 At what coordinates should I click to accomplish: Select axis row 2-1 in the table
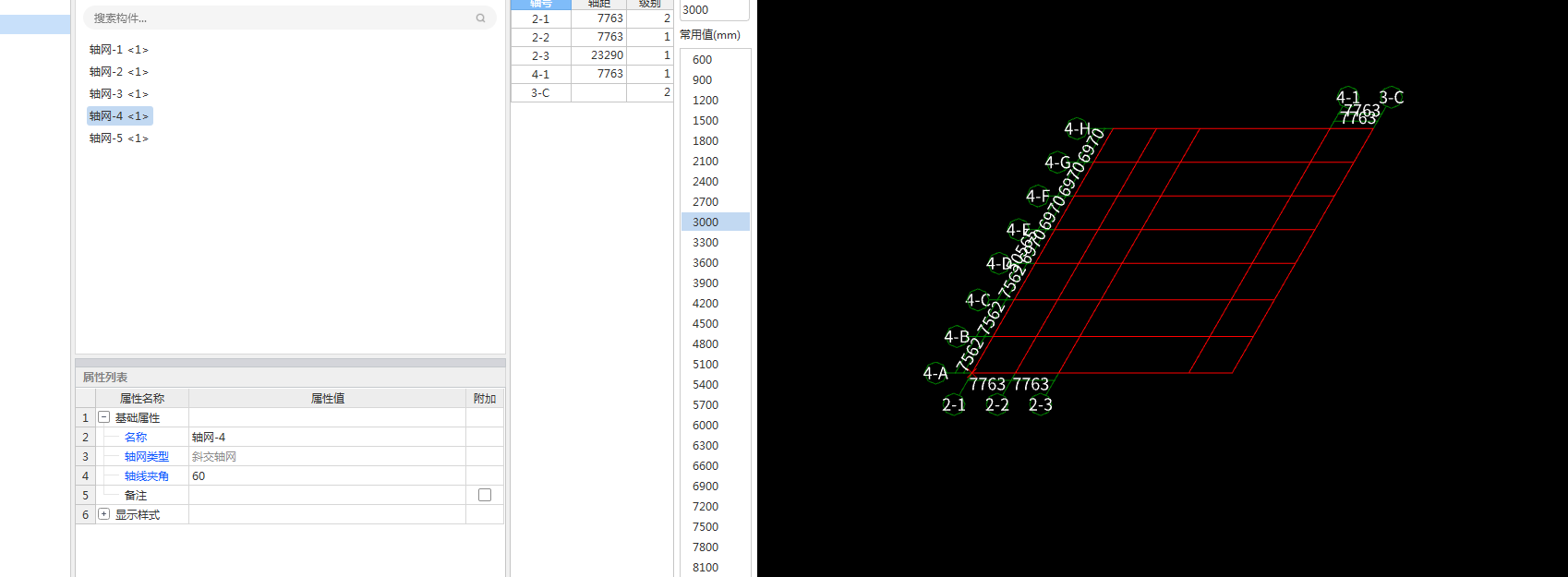(x=592, y=18)
